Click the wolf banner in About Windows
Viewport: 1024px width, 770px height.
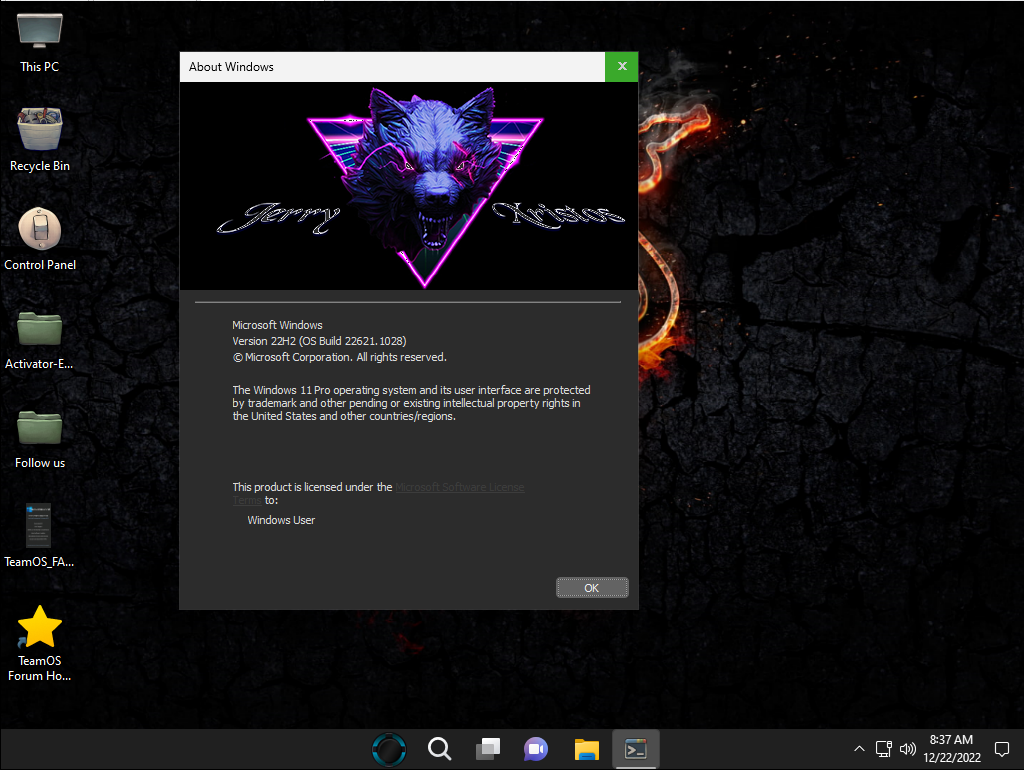point(409,186)
